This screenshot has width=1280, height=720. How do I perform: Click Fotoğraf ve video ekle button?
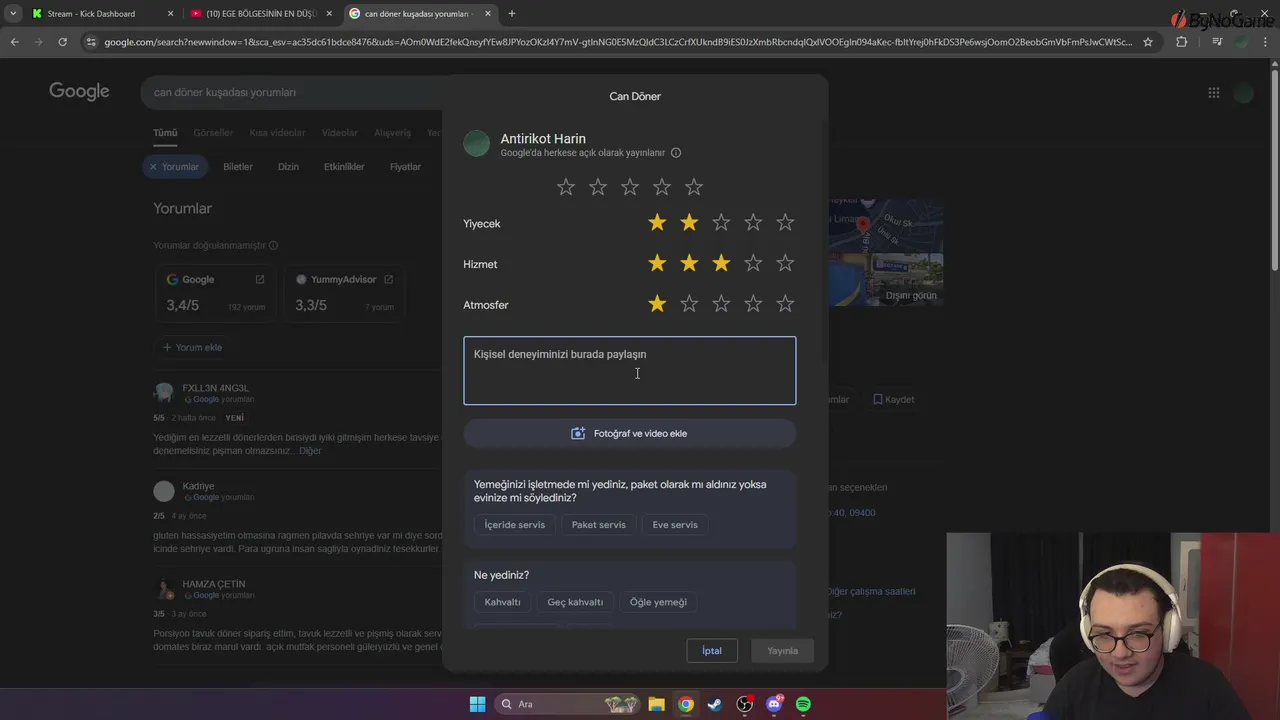point(630,433)
